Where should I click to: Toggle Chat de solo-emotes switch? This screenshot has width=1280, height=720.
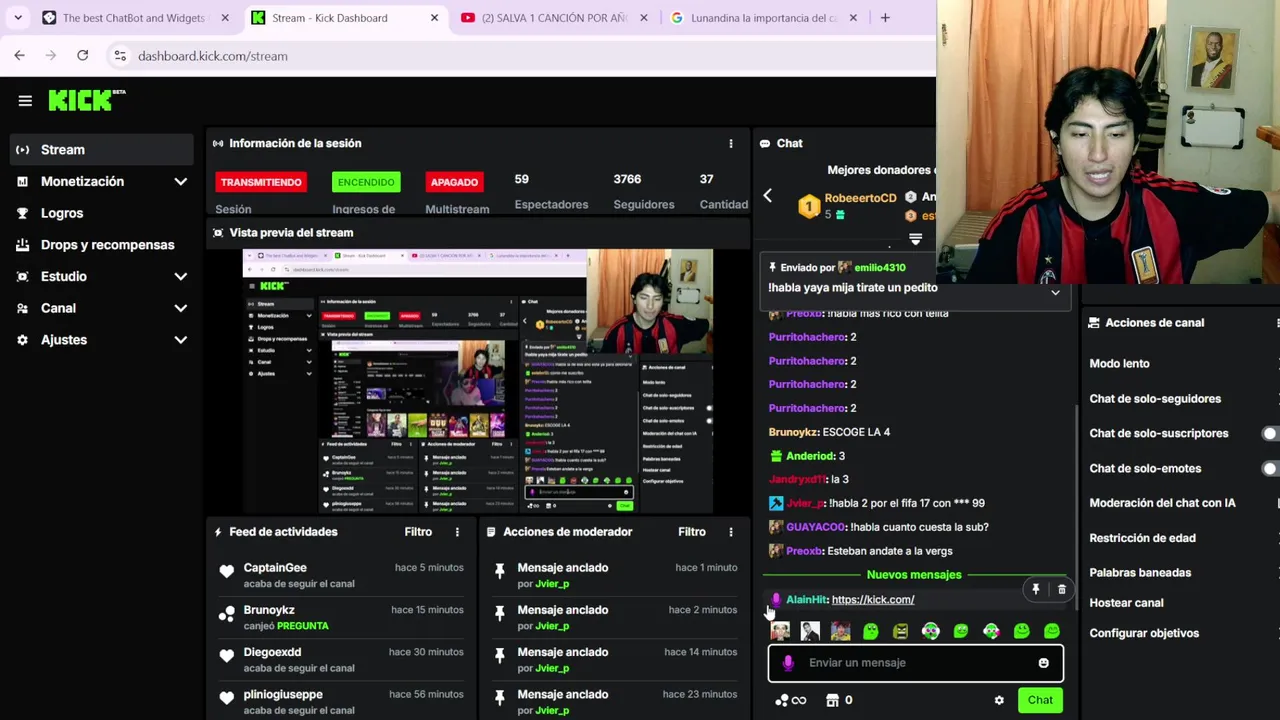pos(1271,469)
